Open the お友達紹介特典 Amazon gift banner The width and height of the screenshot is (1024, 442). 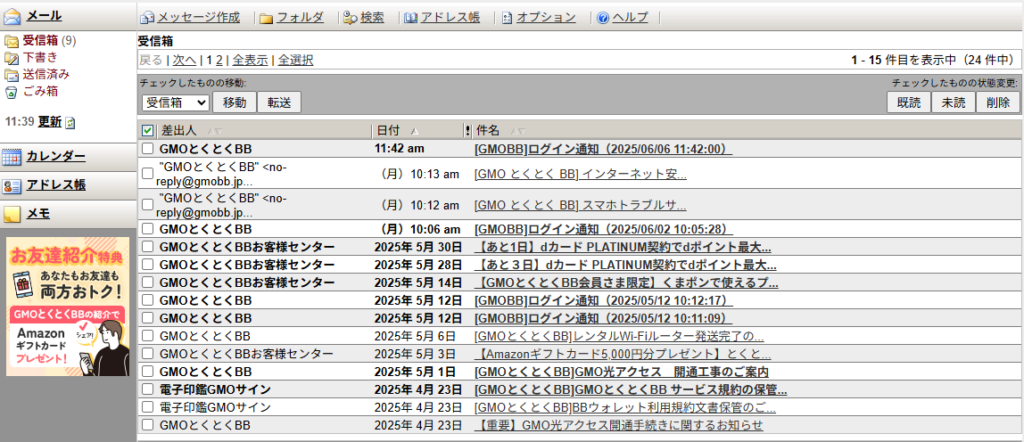(x=68, y=307)
